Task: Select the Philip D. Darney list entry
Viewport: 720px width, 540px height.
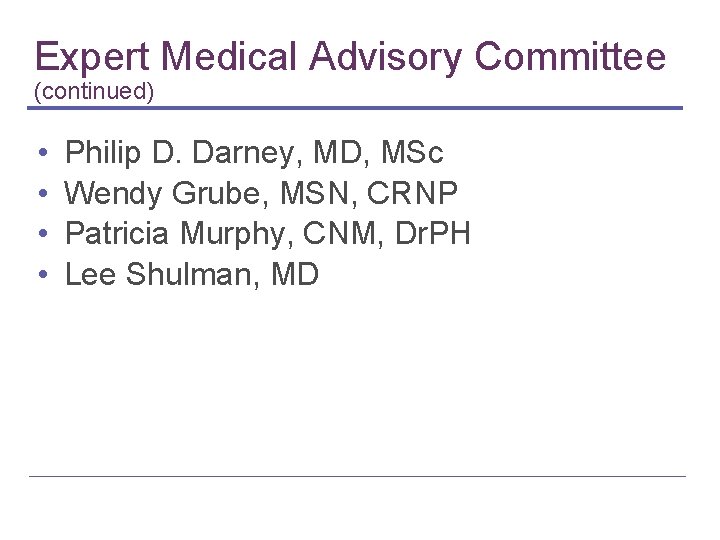Action: (x=254, y=154)
